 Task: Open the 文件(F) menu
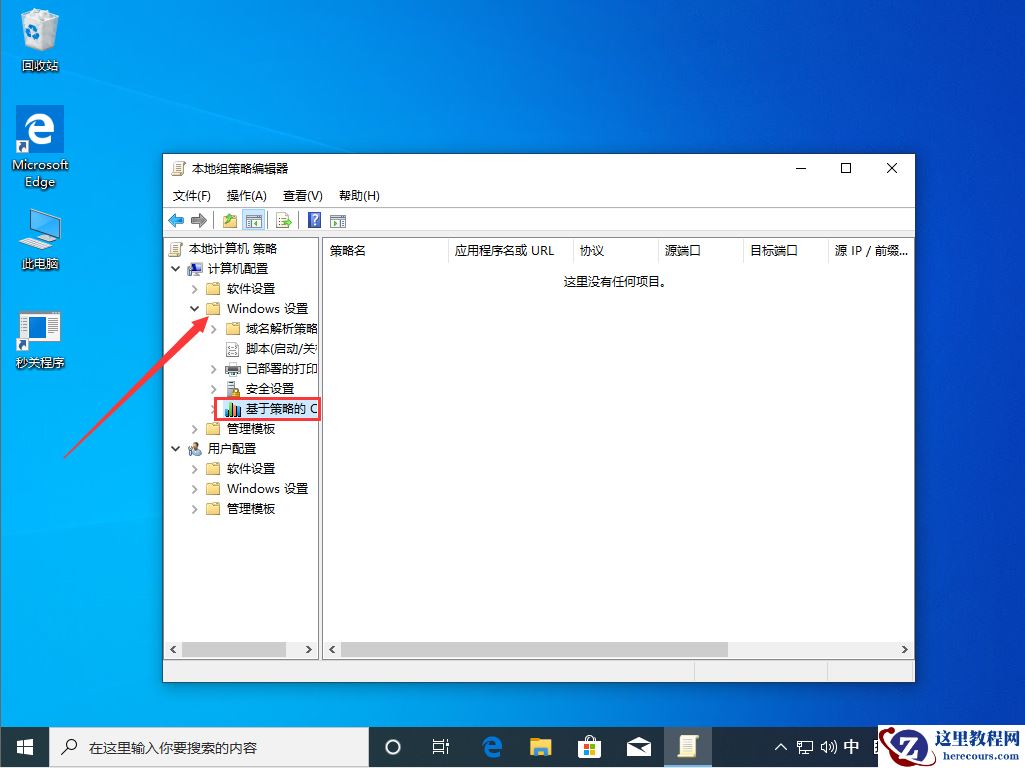[x=191, y=195]
